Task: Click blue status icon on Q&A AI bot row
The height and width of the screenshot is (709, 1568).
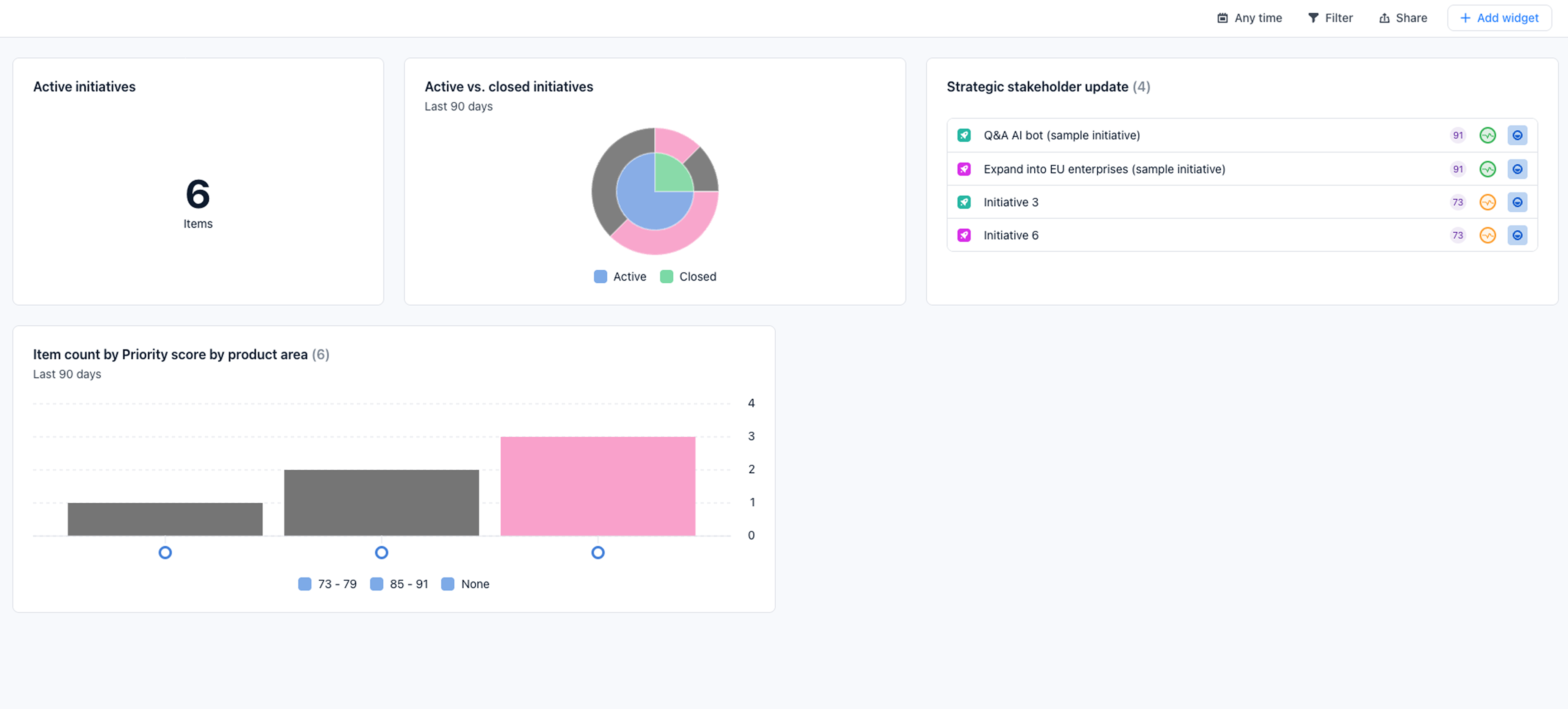Action: coord(1517,136)
